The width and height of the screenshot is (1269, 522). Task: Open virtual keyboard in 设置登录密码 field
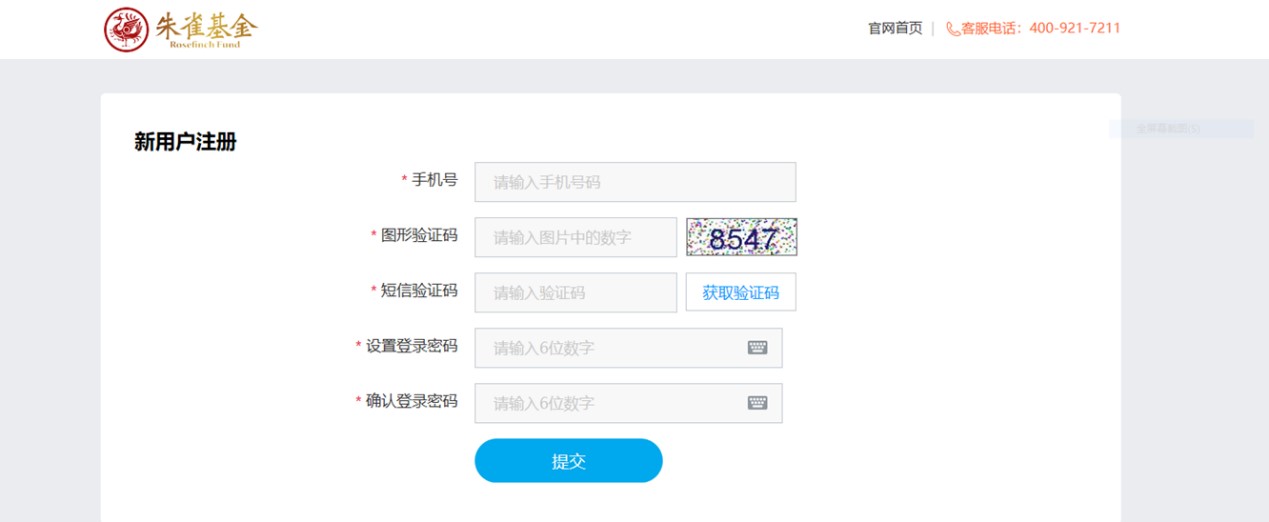pyautogui.click(x=757, y=348)
